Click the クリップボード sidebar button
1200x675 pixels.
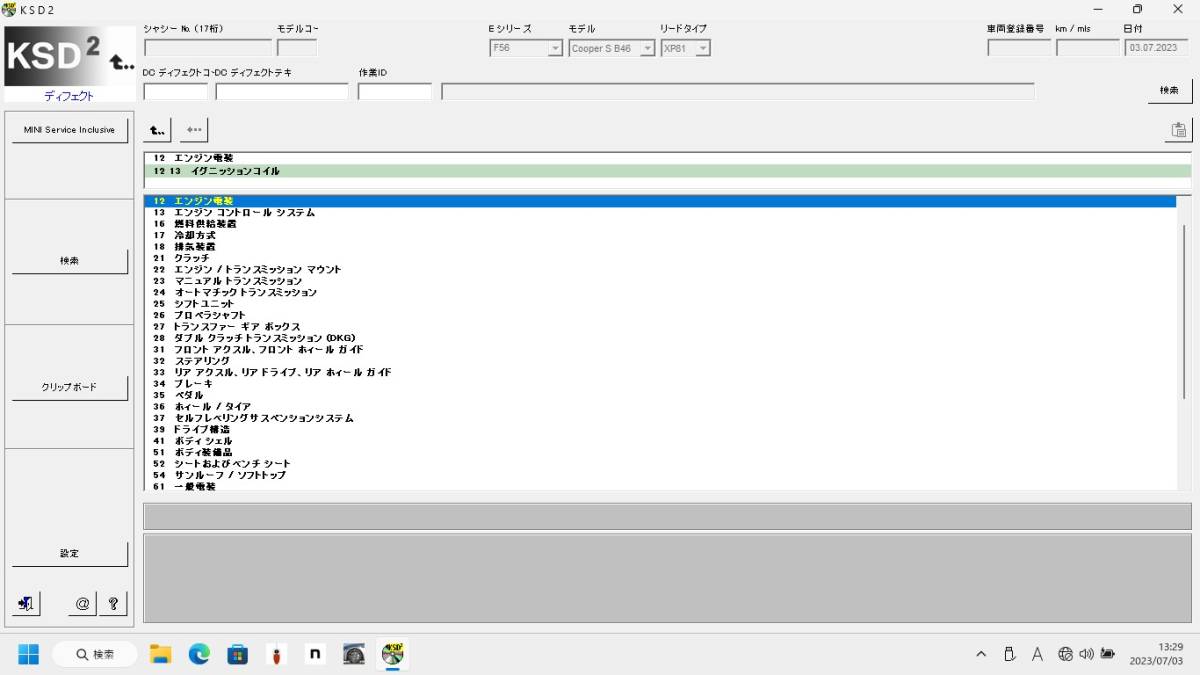tap(70, 388)
